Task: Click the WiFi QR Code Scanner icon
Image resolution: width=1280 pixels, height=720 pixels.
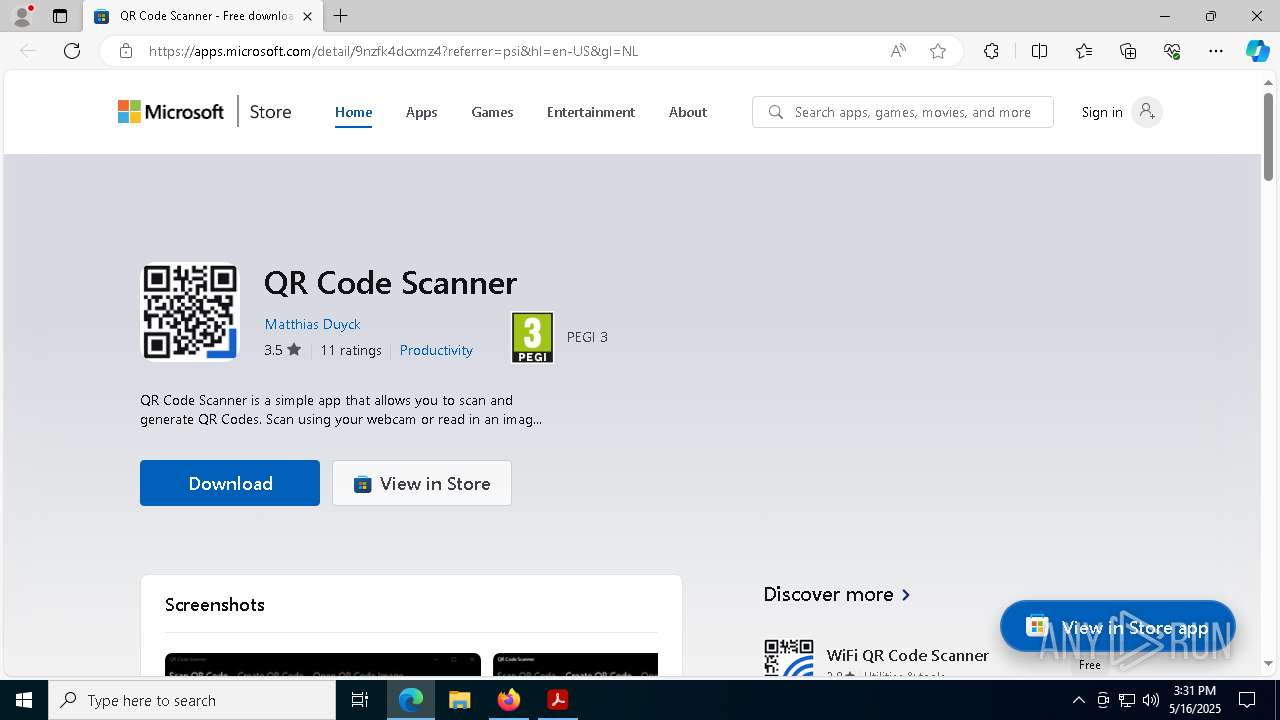Action: point(789,658)
